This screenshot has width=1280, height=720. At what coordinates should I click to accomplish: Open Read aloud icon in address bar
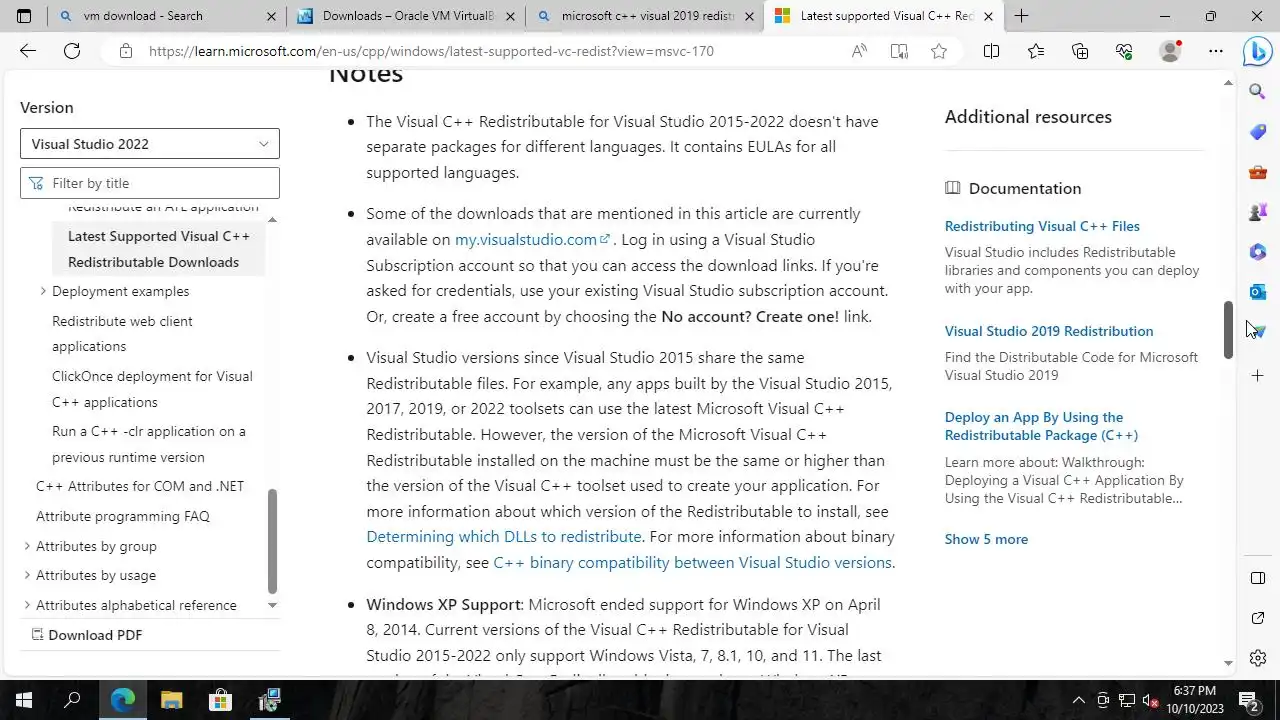point(859,51)
